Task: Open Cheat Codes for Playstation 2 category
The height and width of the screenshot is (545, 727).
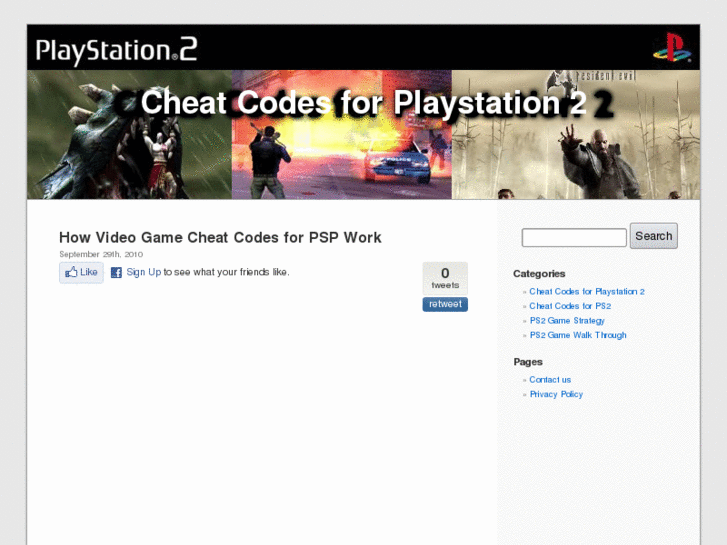Action: [587, 291]
